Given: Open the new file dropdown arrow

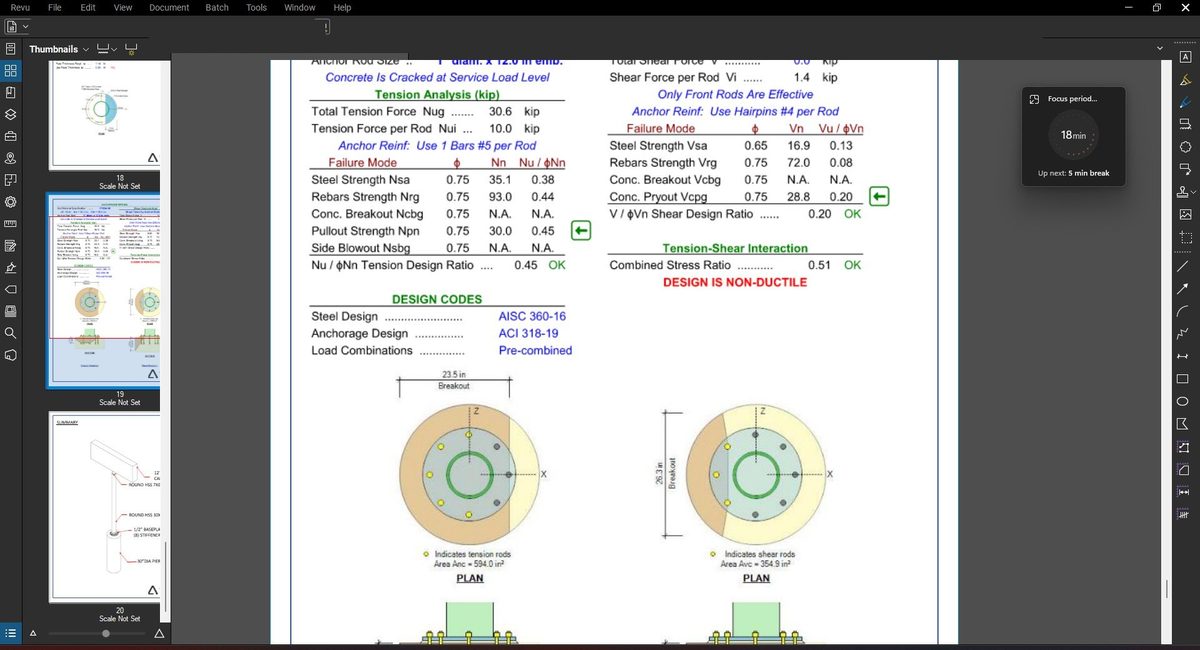Looking at the screenshot, I should [x=25, y=27].
